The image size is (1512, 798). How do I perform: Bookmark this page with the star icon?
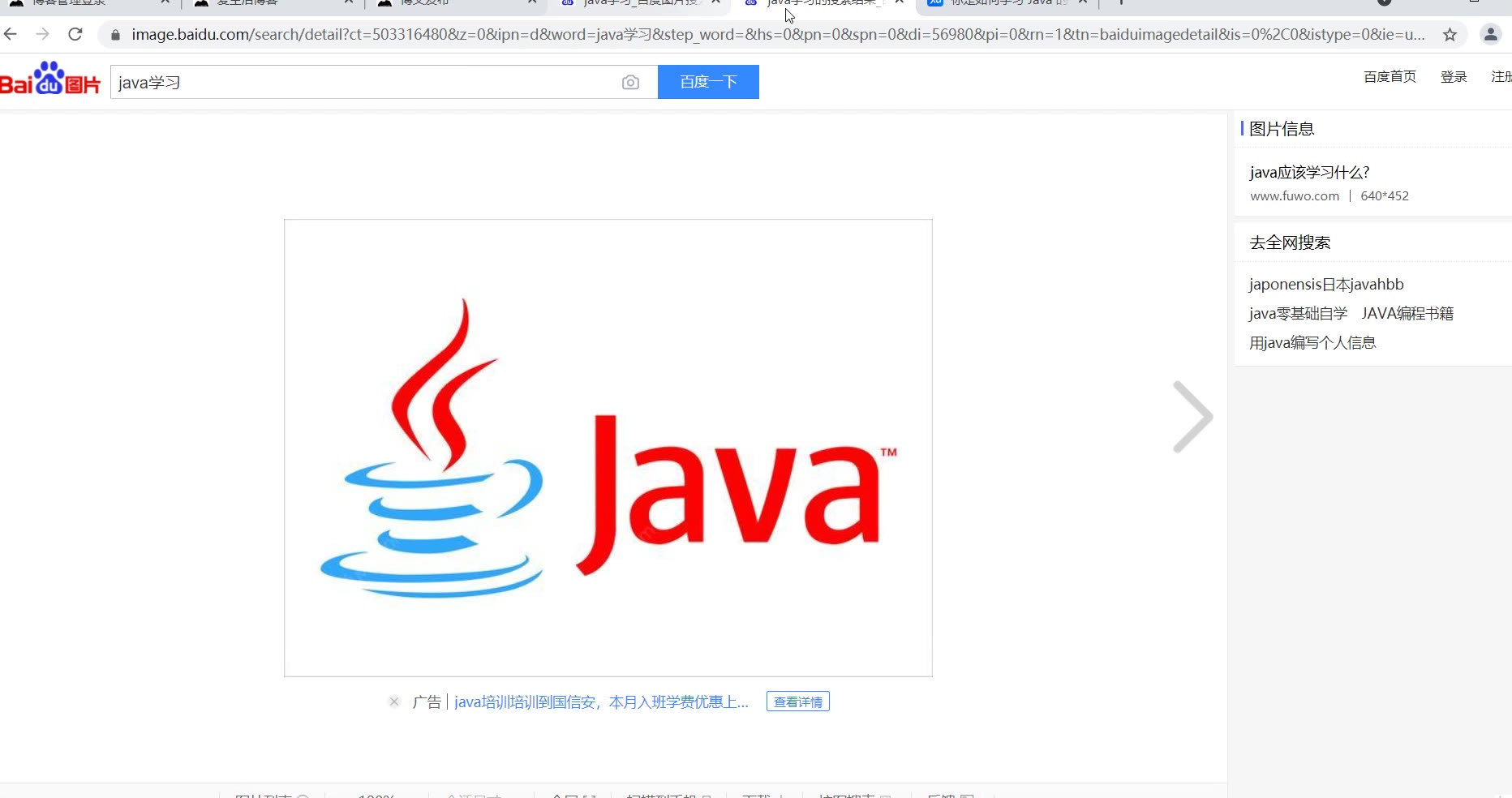(x=1450, y=35)
